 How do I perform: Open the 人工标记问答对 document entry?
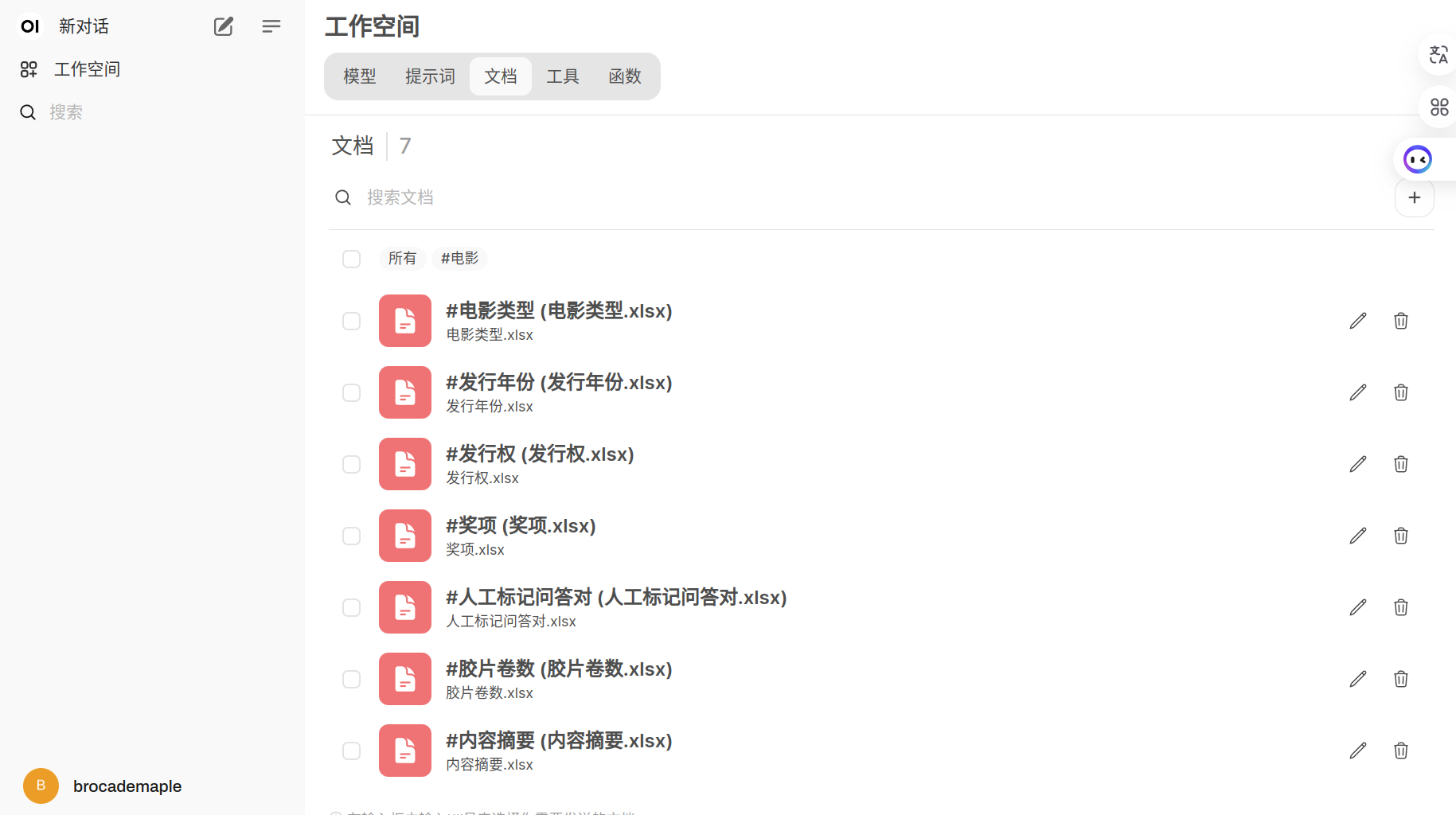click(x=615, y=598)
